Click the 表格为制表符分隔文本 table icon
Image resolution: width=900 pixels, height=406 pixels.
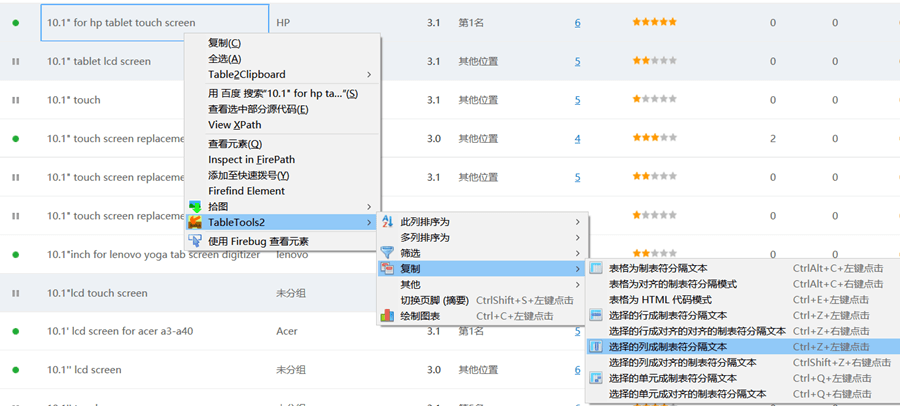596,269
